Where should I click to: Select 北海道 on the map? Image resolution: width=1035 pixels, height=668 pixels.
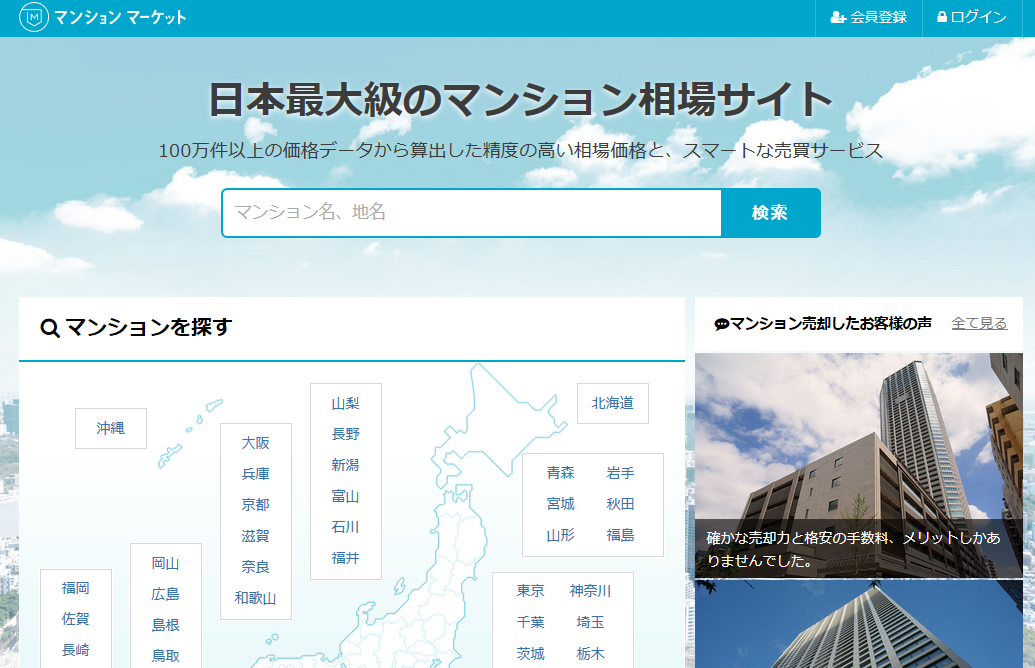pos(612,403)
